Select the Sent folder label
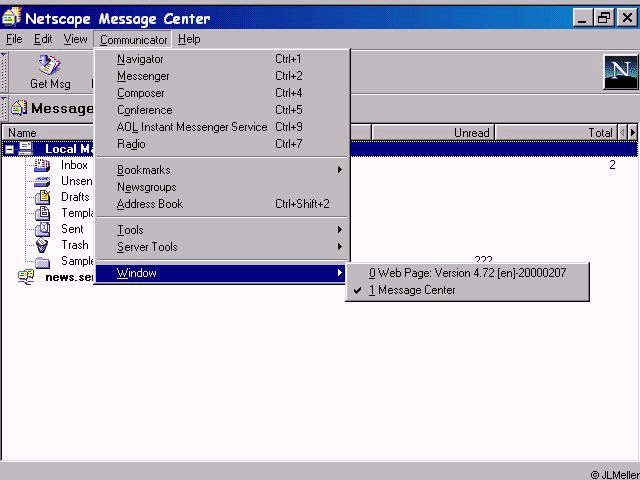The width and height of the screenshot is (640, 480). [72, 229]
